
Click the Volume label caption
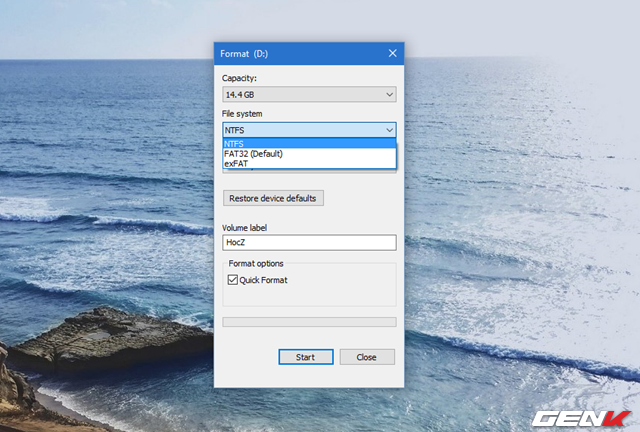point(244,228)
